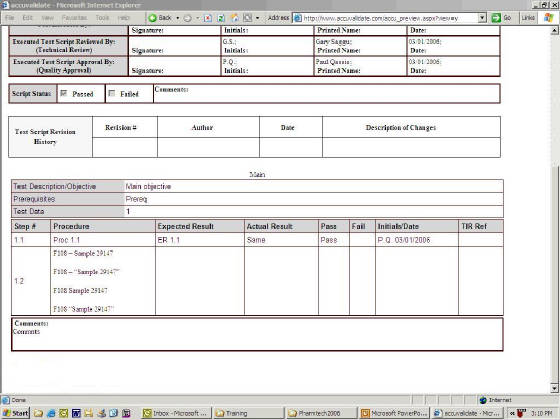Switch to the Training folder taskbar window
Image resolution: width=560 pixels, height=420 pixels.
(x=249, y=413)
